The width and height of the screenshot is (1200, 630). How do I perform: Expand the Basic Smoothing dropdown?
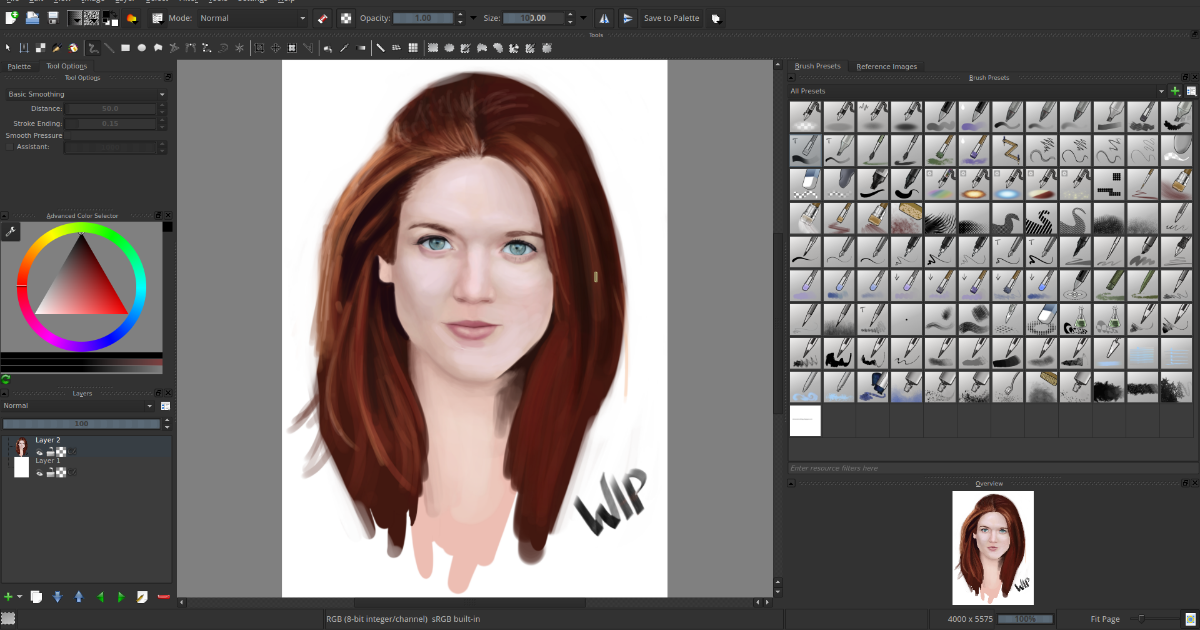coord(86,94)
